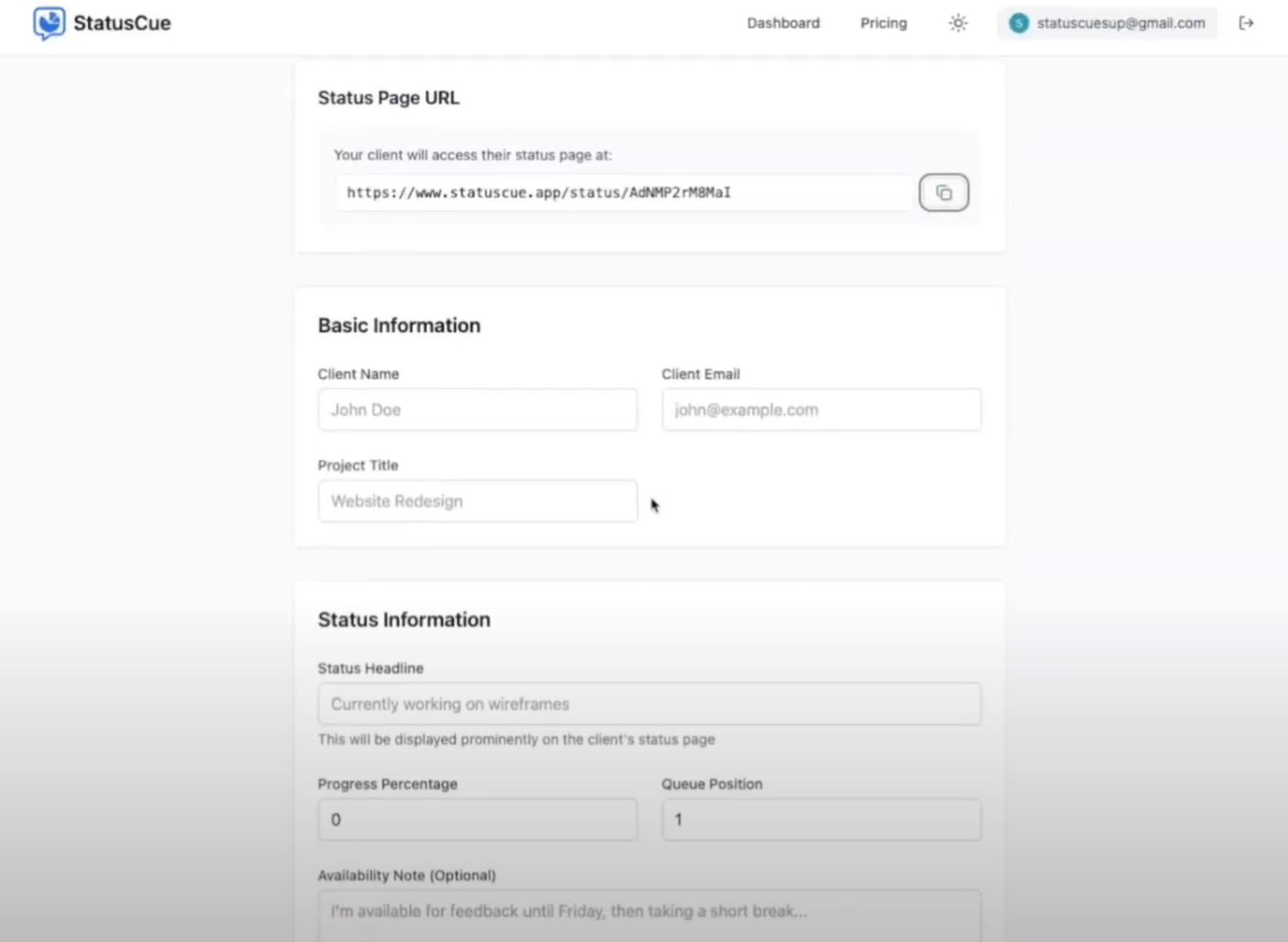This screenshot has width=1288, height=942.
Task: Click the logout arrow icon
Action: pyautogui.click(x=1246, y=23)
